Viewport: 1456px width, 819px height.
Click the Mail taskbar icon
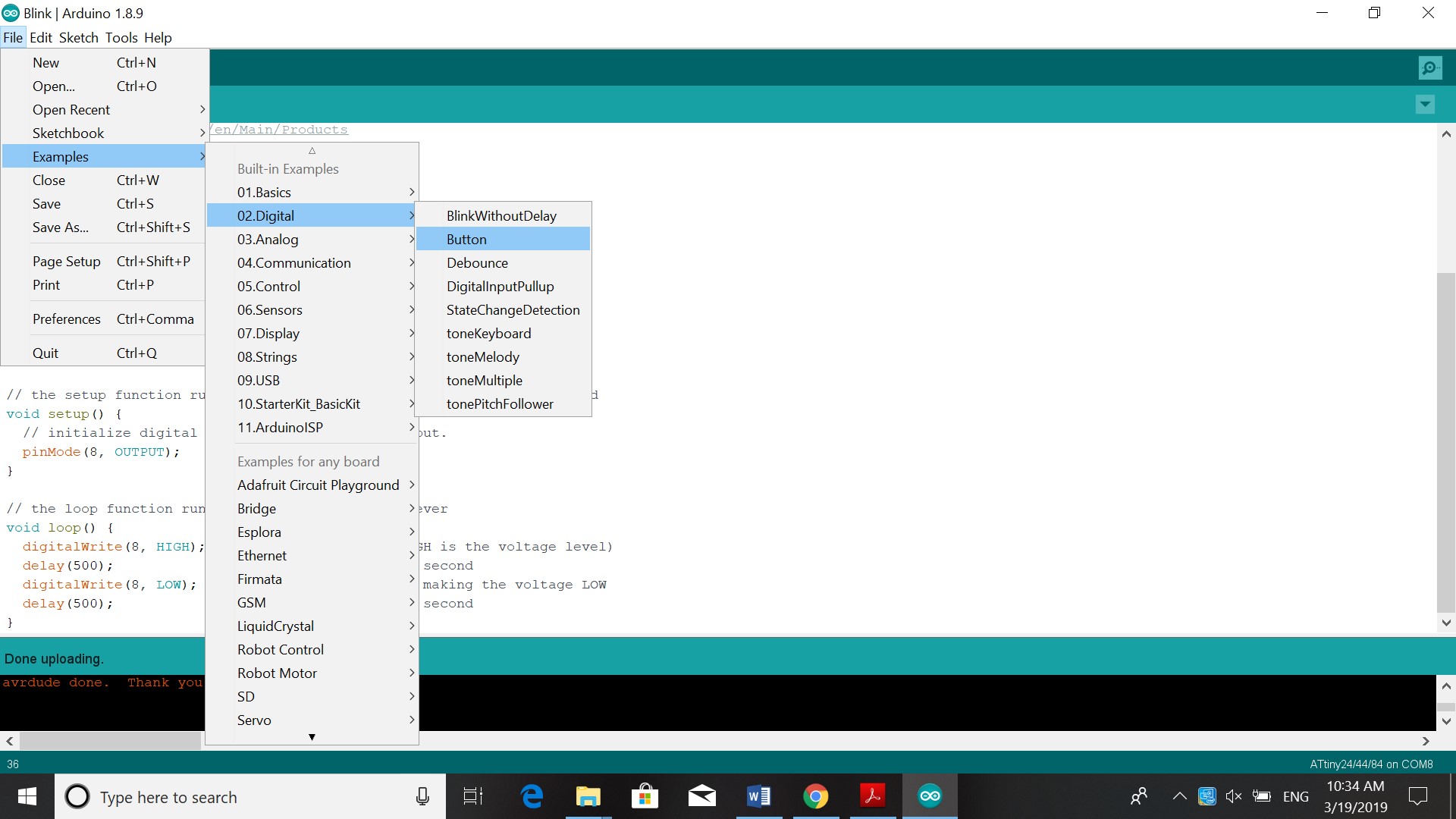pyautogui.click(x=701, y=796)
